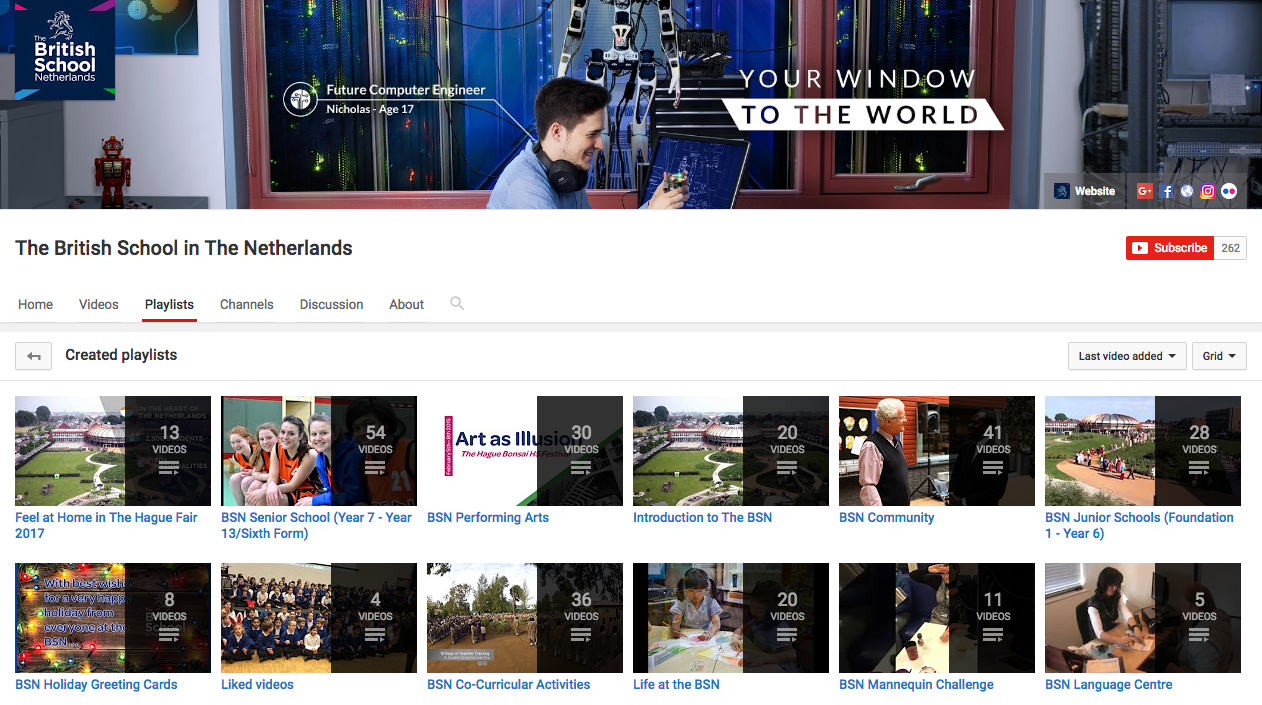Open the BSN Language Centre title link
Screen dimensions: 1262x705
(x=1108, y=685)
